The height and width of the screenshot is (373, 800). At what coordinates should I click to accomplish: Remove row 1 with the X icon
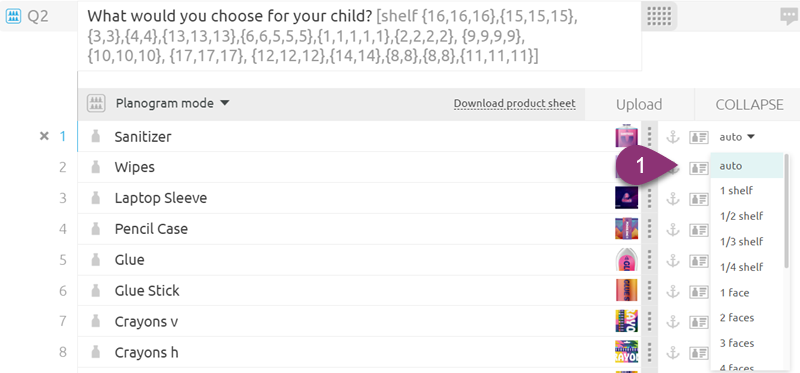[44, 136]
